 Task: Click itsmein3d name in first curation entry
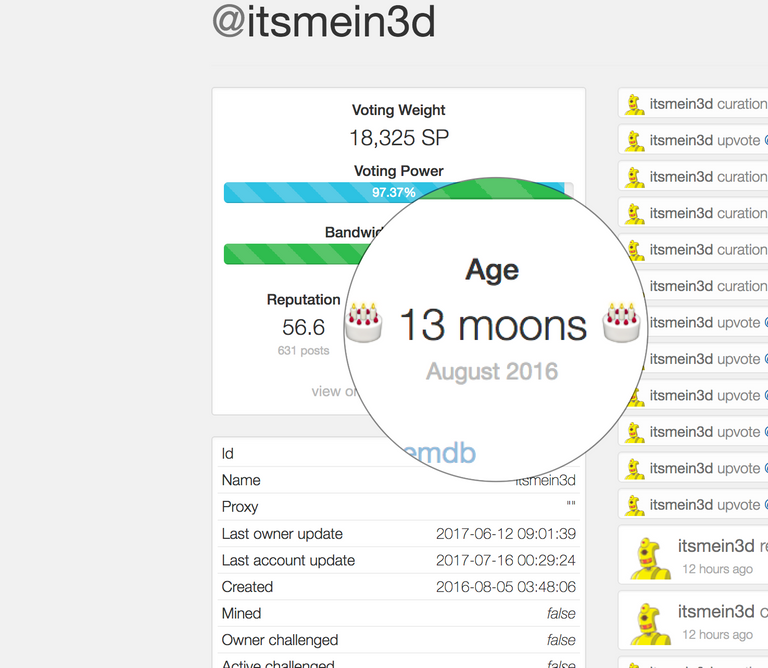pyautogui.click(x=681, y=104)
